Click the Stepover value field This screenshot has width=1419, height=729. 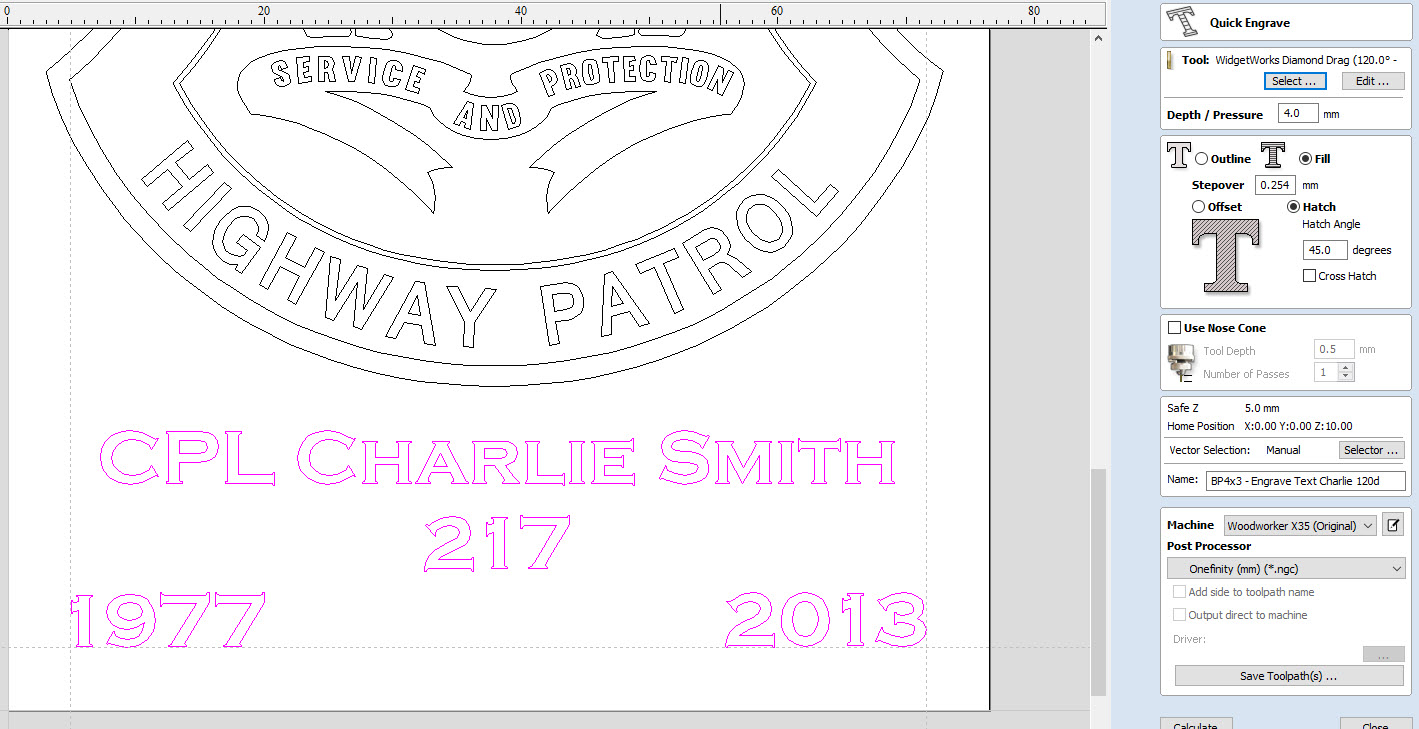[x=1275, y=185]
